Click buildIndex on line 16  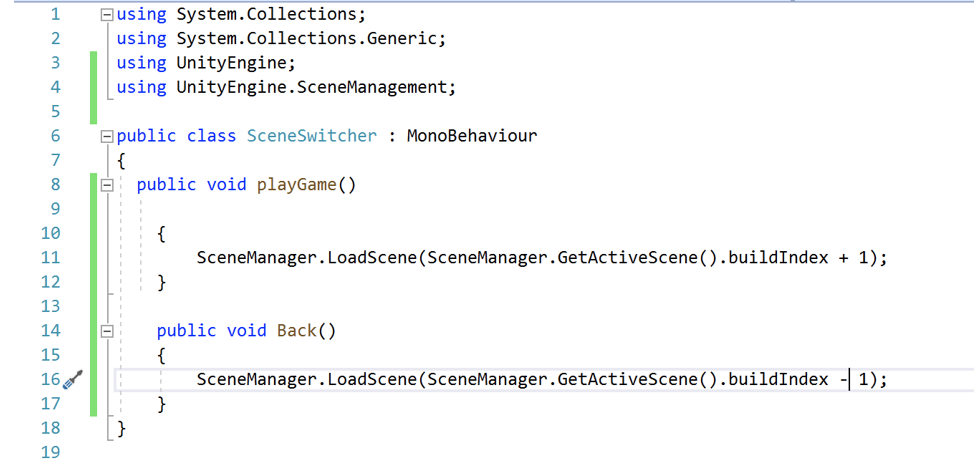777,380
